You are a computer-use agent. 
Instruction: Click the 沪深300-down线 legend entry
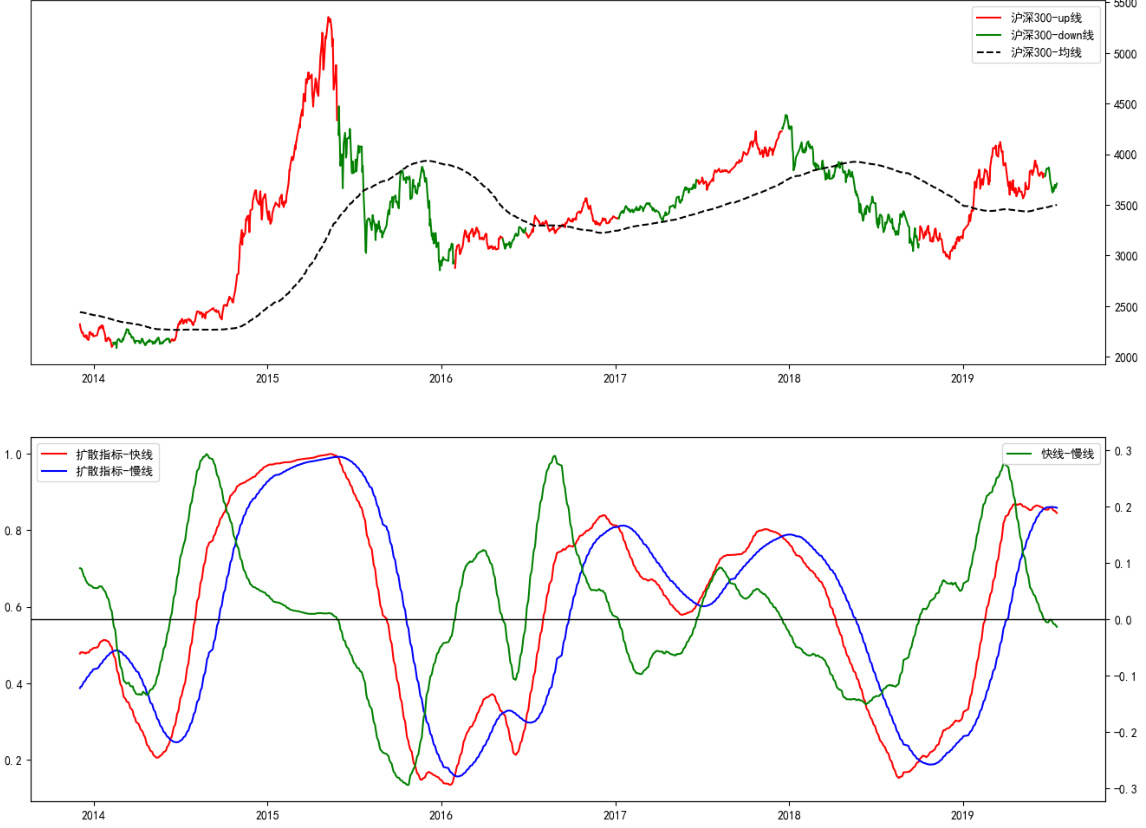click(1051, 35)
